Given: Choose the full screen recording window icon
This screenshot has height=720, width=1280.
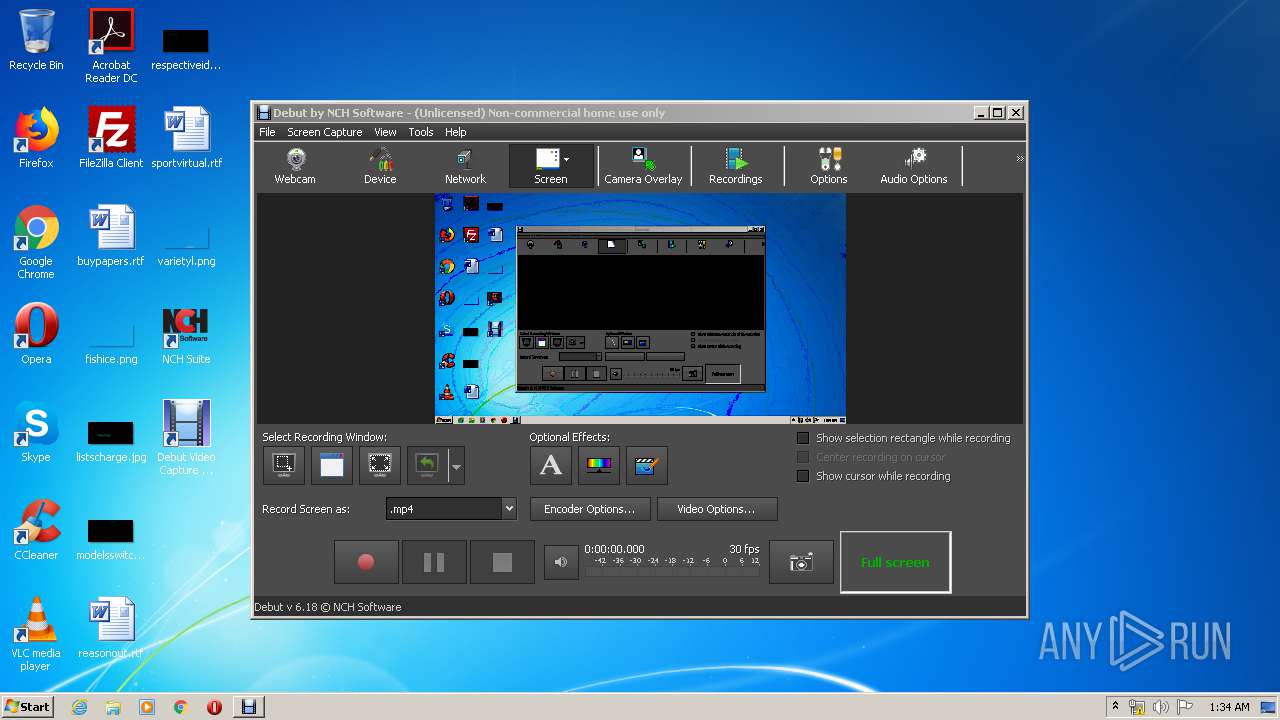Looking at the screenshot, I should pos(380,465).
